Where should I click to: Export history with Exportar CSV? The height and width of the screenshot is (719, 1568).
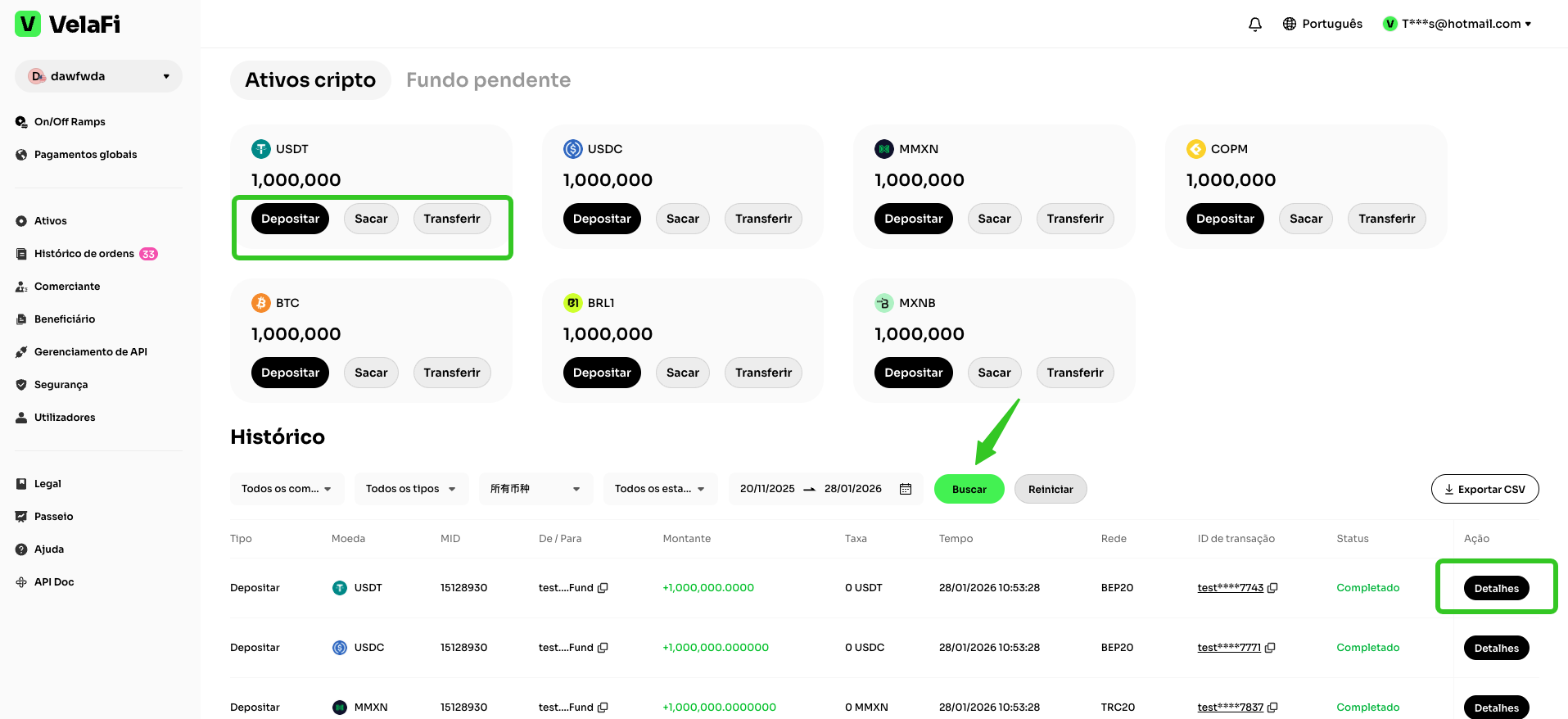(x=1484, y=489)
